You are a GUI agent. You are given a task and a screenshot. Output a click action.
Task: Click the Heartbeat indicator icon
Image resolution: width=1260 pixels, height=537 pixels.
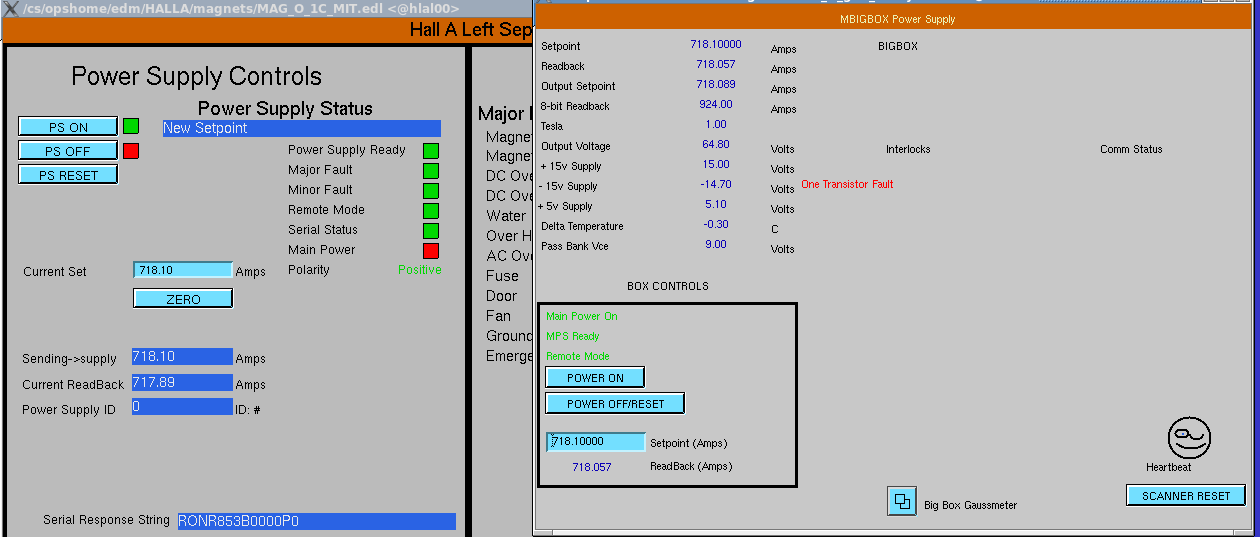(x=1189, y=438)
